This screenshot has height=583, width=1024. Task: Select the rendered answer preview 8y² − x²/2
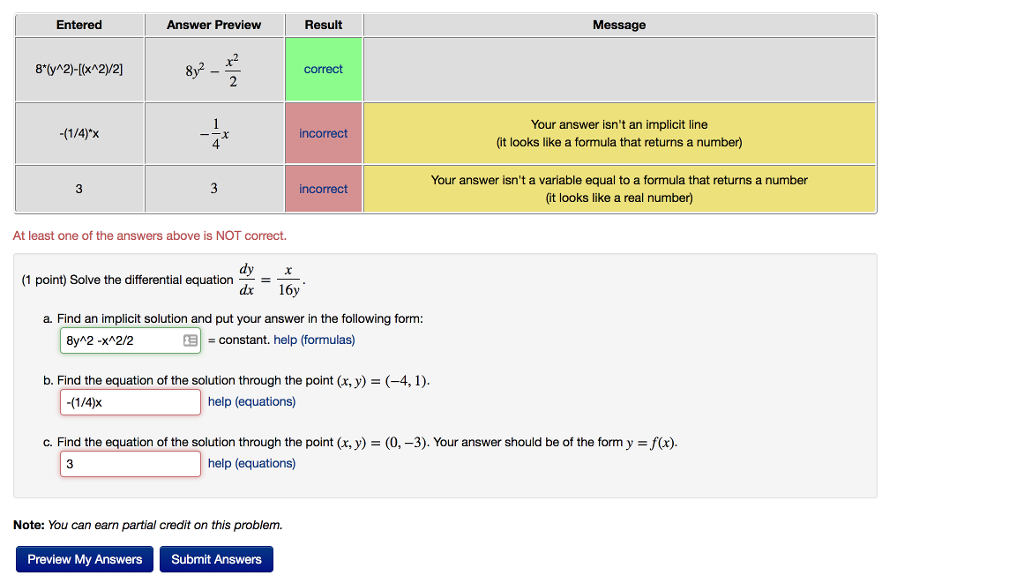tap(214, 69)
